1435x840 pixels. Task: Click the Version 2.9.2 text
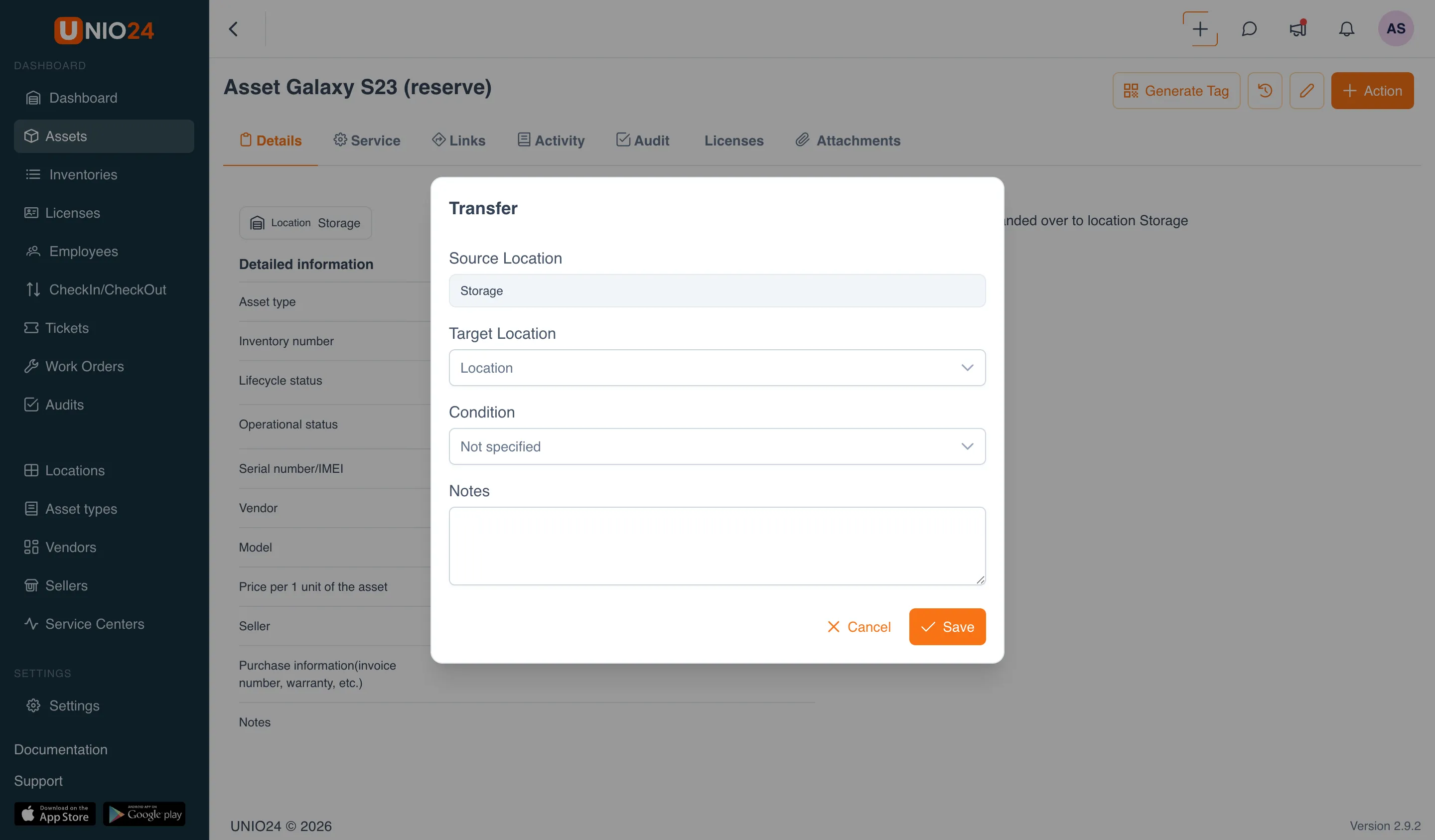(x=1385, y=826)
